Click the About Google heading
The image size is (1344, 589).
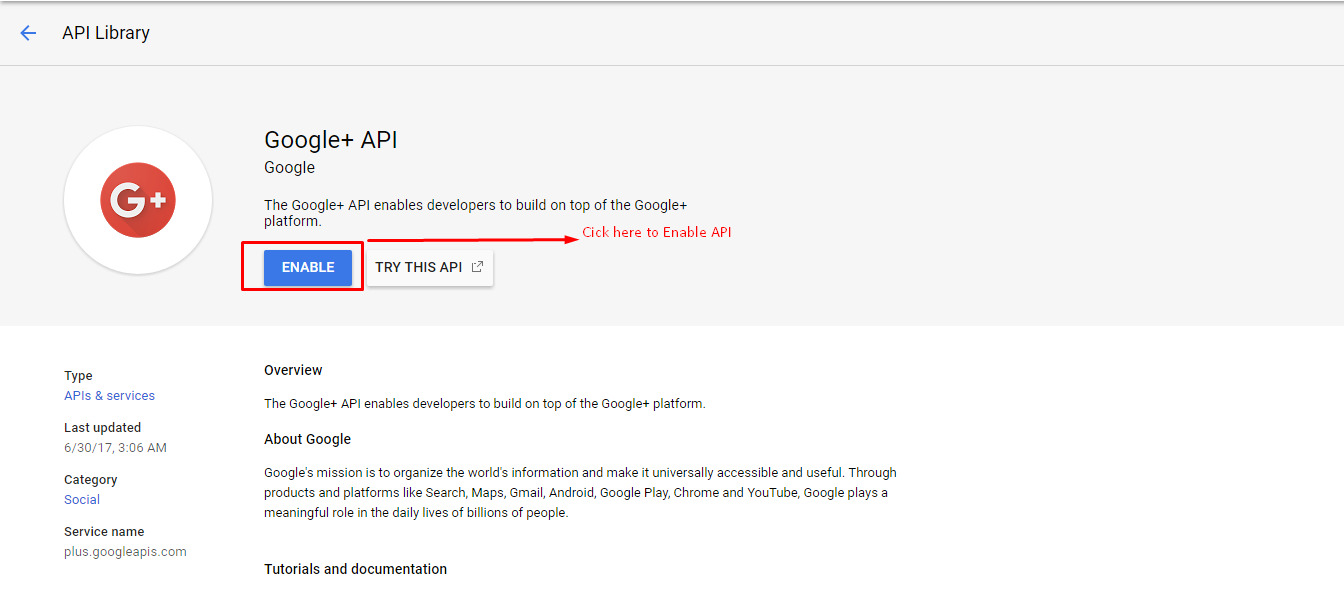pyautogui.click(x=307, y=439)
